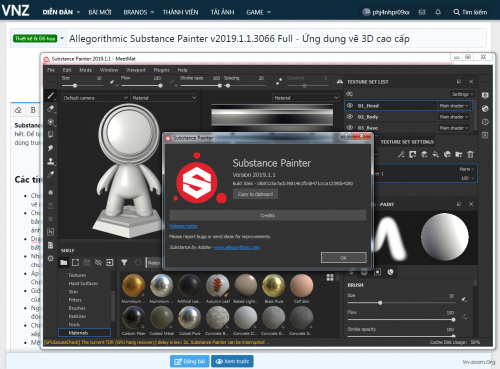This screenshot has height=369, width=500.
Task: Select the Projection tool icon
Action: pyautogui.click(x=51, y=122)
